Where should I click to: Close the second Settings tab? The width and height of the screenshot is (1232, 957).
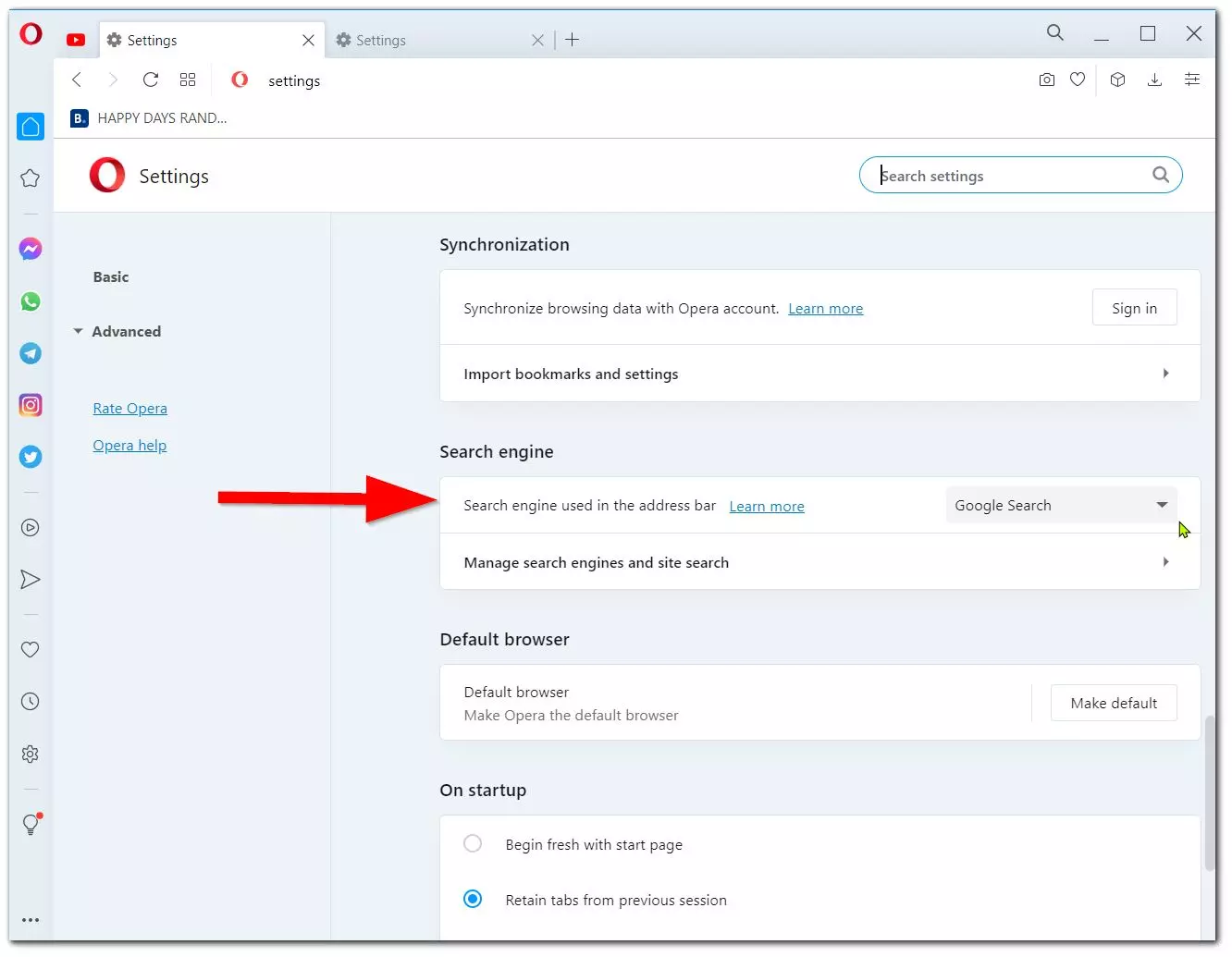(537, 40)
